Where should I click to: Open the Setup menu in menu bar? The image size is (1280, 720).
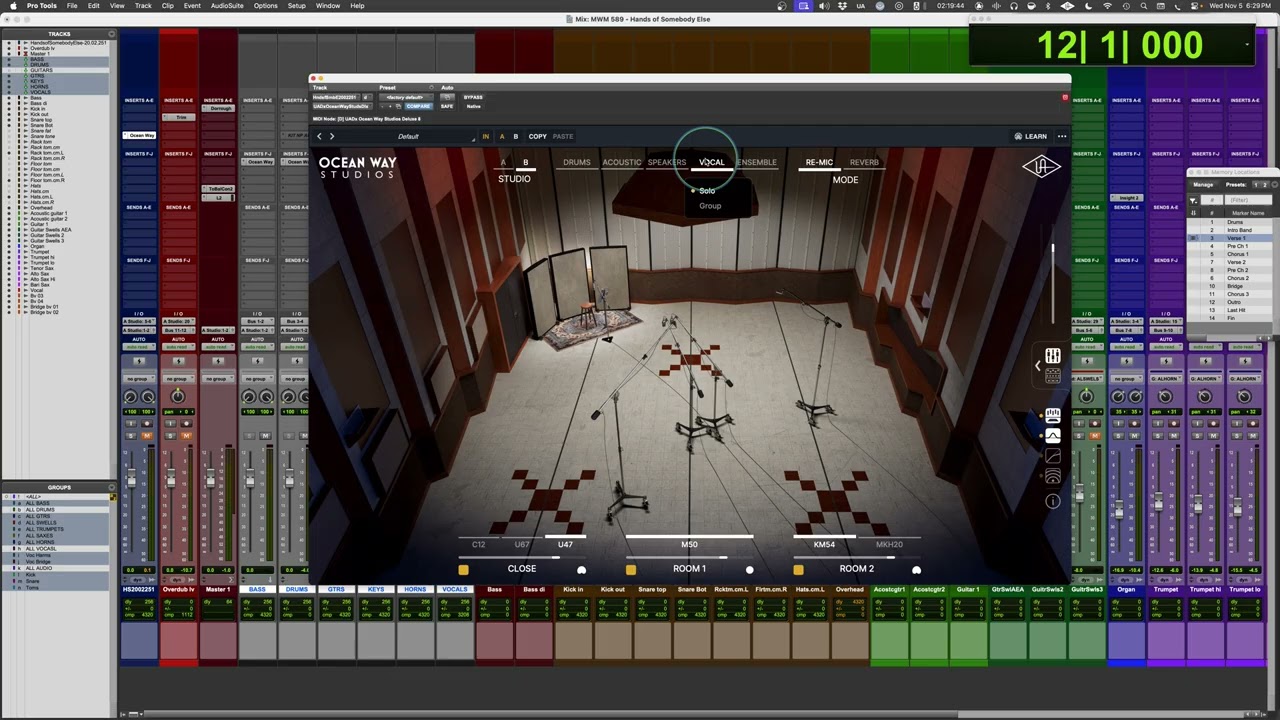click(x=297, y=6)
